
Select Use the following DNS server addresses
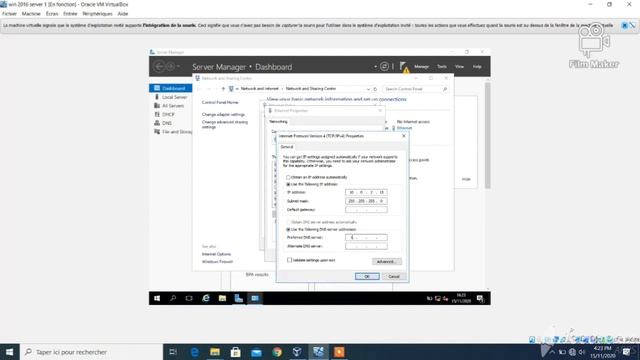(321, 230)
